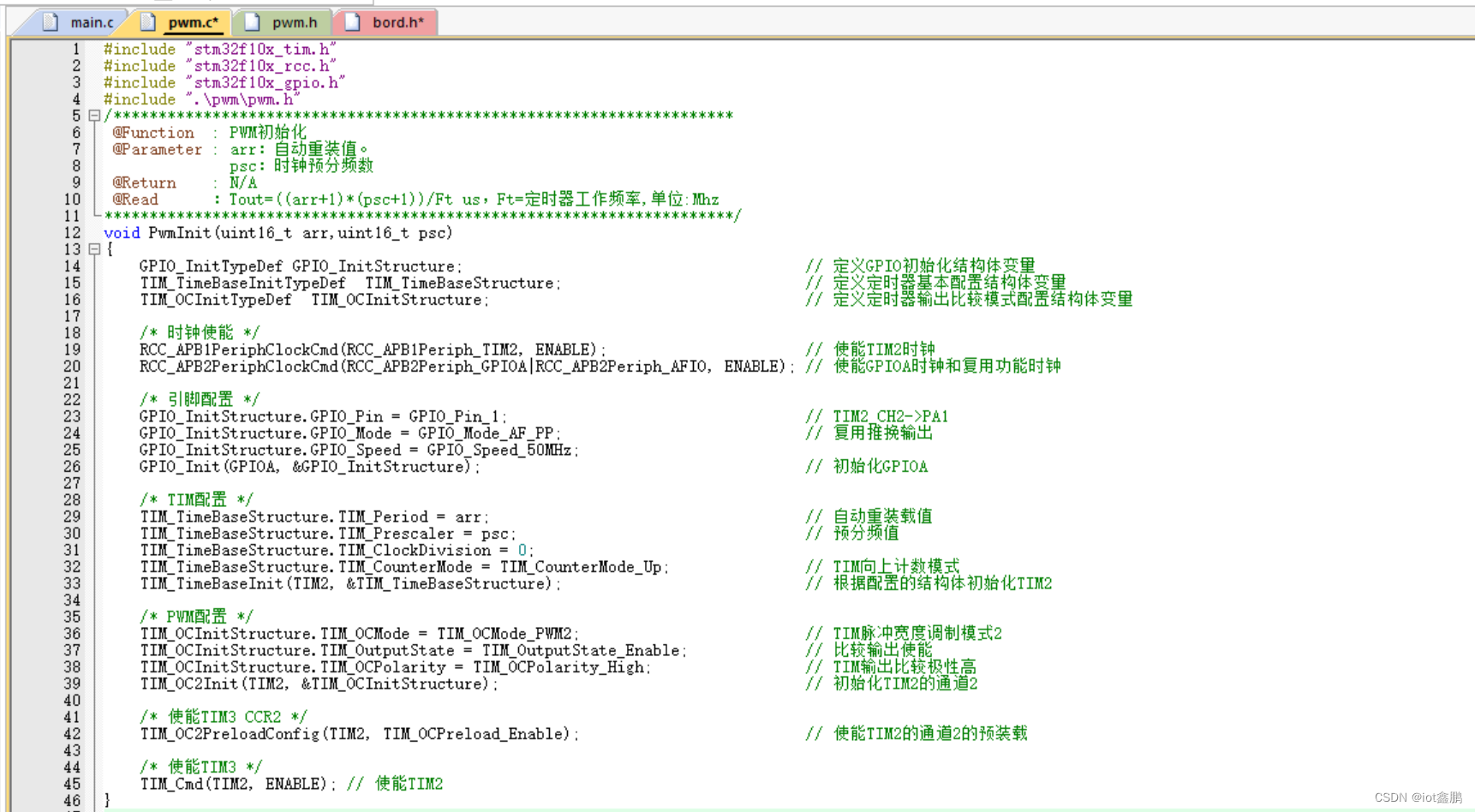1475x812 pixels.
Task: Click the '.\pwm\pwm.h' include on line 4
Action: 201,99
